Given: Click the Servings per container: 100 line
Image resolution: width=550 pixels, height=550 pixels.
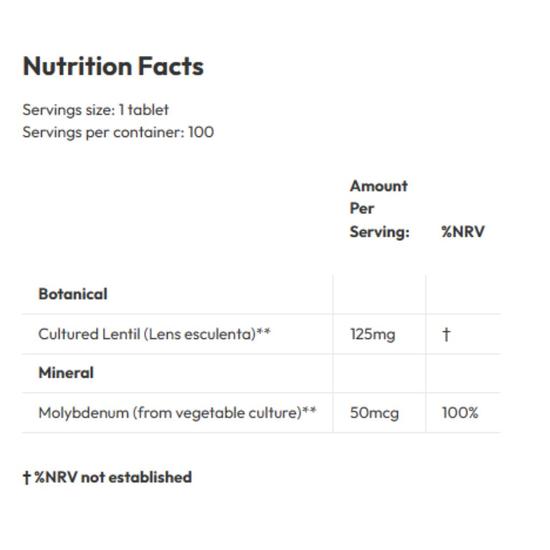Looking at the screenshot, I should coord(118,133).
